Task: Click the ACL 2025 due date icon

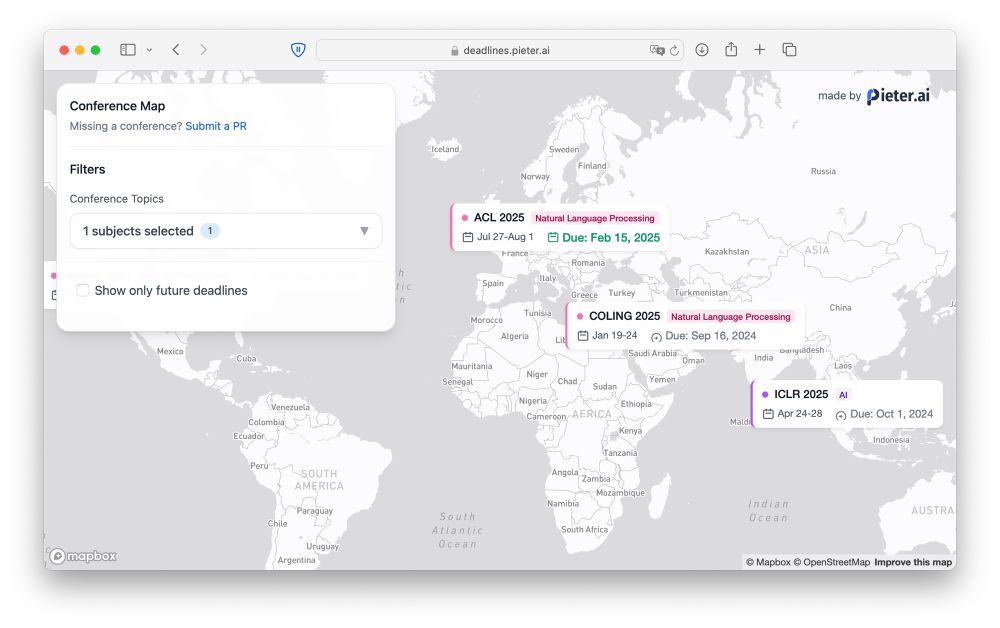Action: click(553, 238)
